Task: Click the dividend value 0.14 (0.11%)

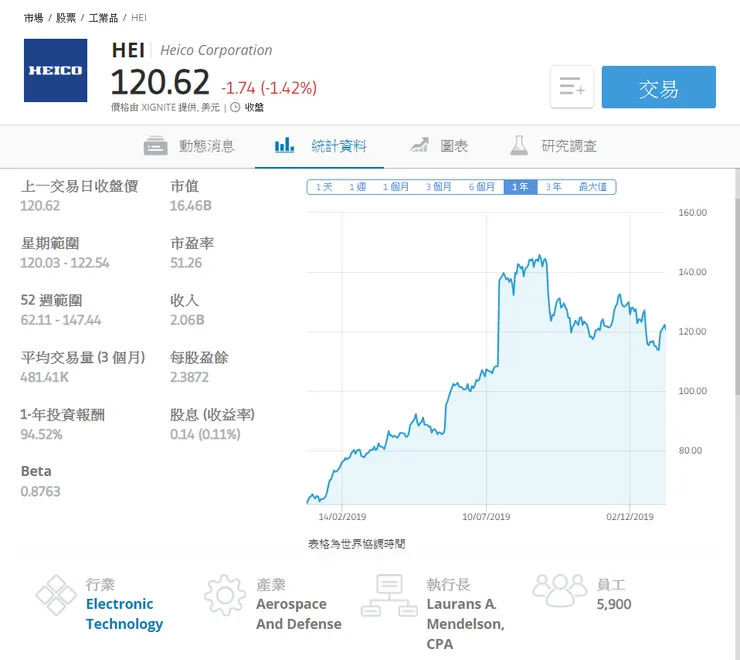Action: click(205, 434)
